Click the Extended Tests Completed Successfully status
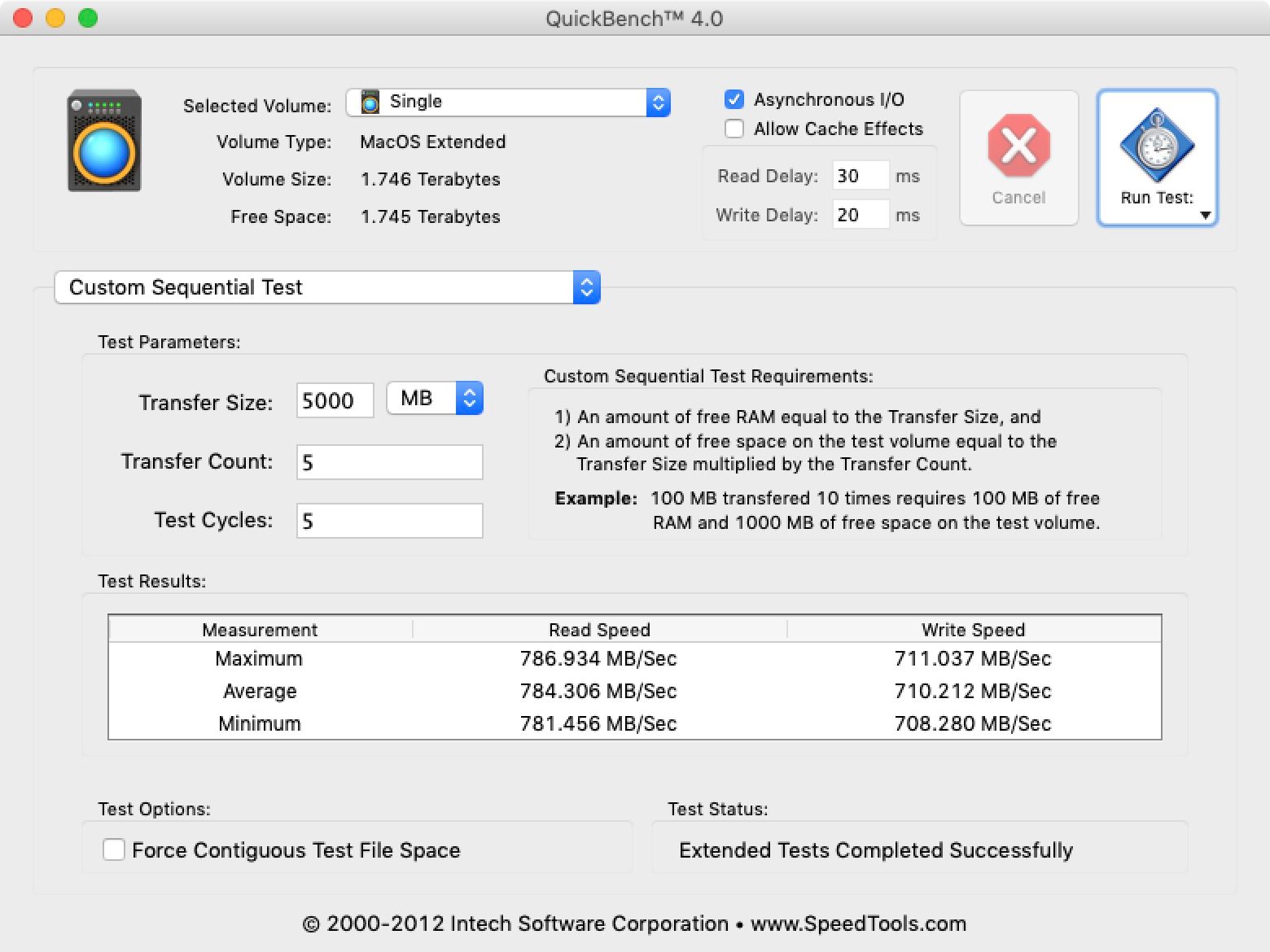1270x952 pixels. [x=876, y=850]
